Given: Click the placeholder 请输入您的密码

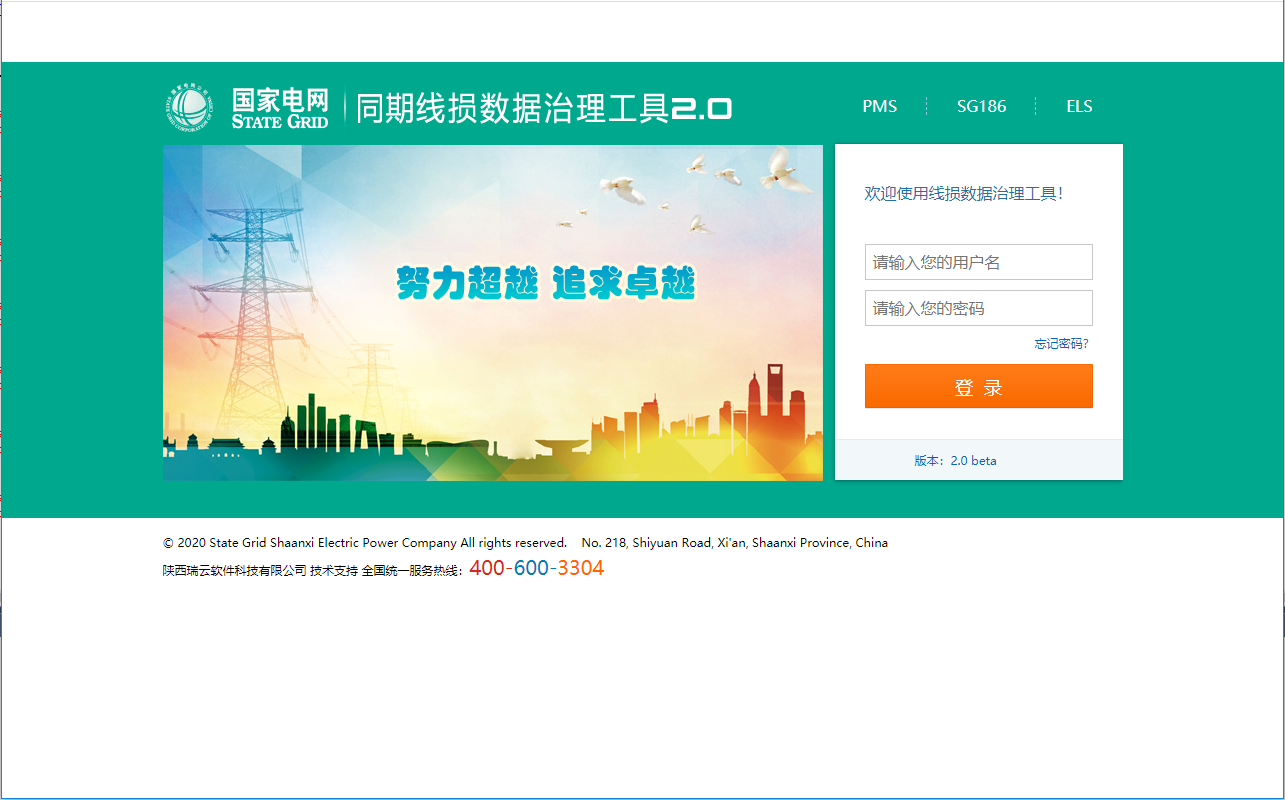Looking at the screenshot, I should point(930,308).
